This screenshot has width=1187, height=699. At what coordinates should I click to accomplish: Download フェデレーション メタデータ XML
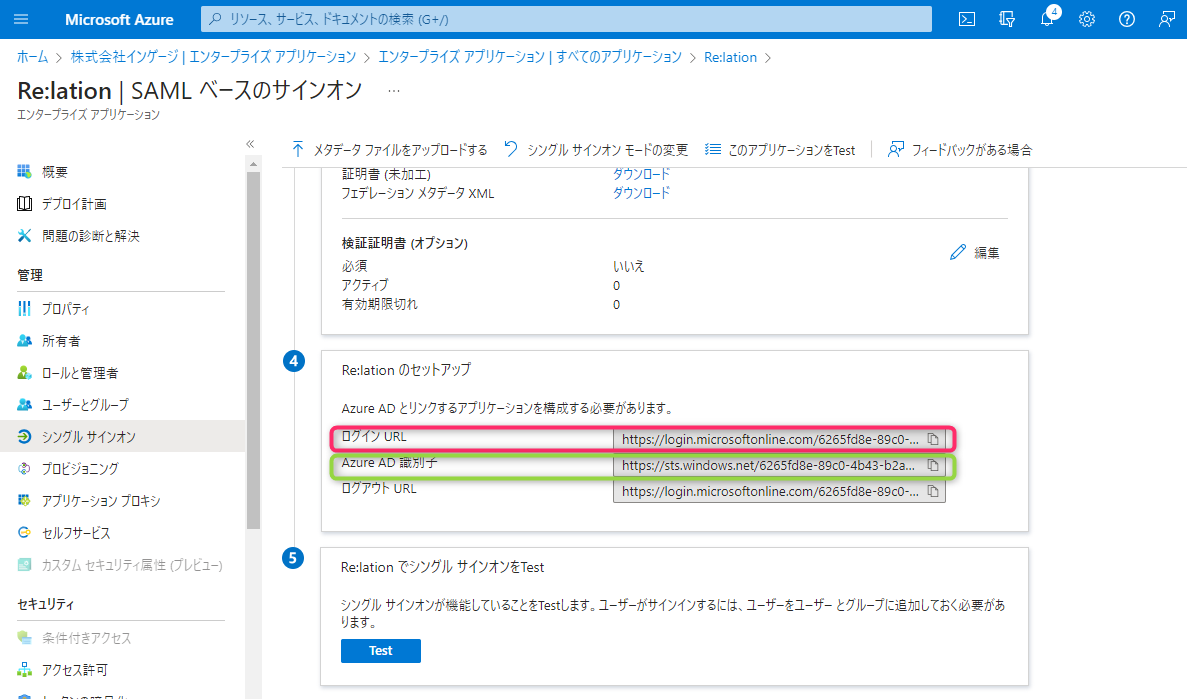click(641, 193)
